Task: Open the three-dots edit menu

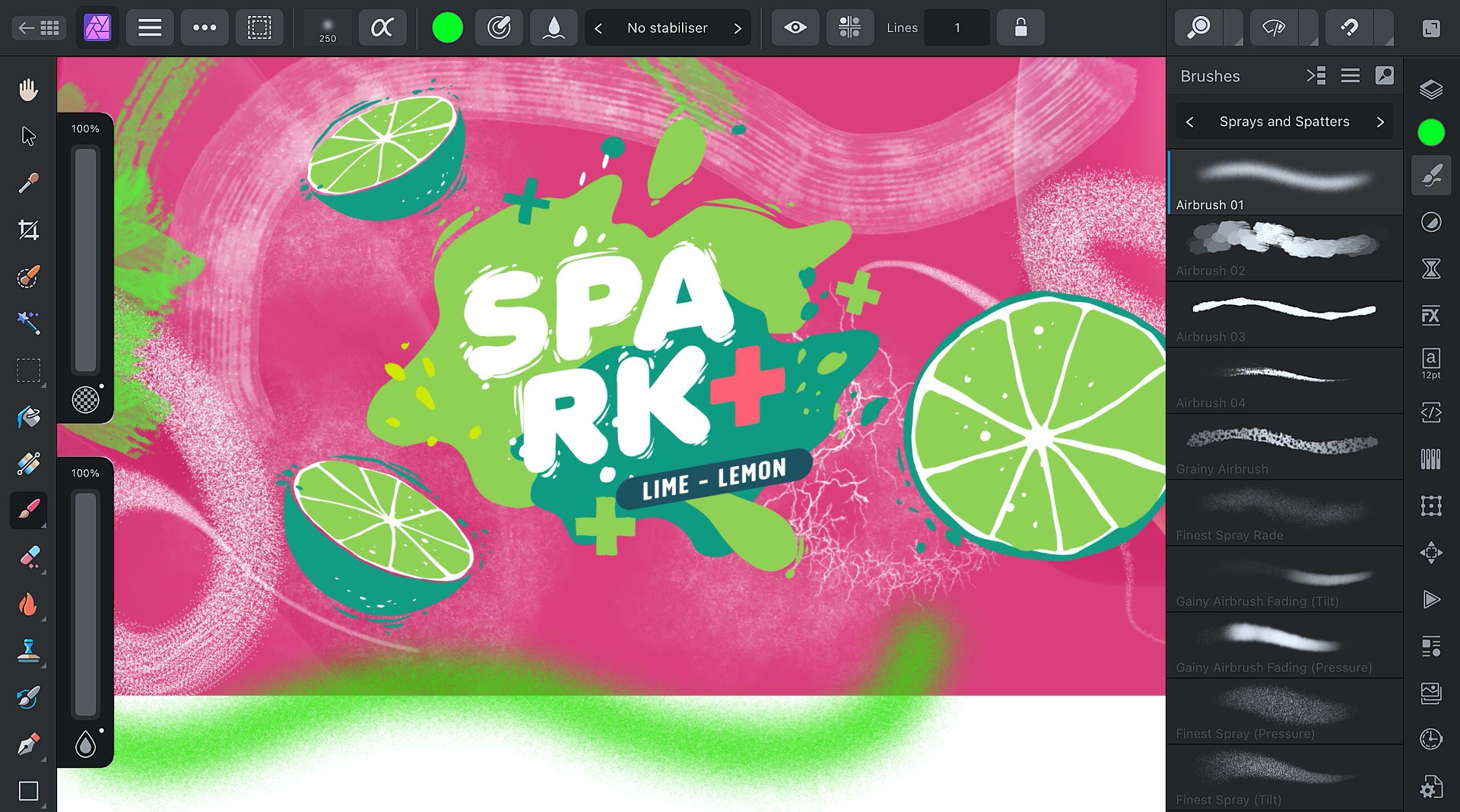Action: click(205, 28)
